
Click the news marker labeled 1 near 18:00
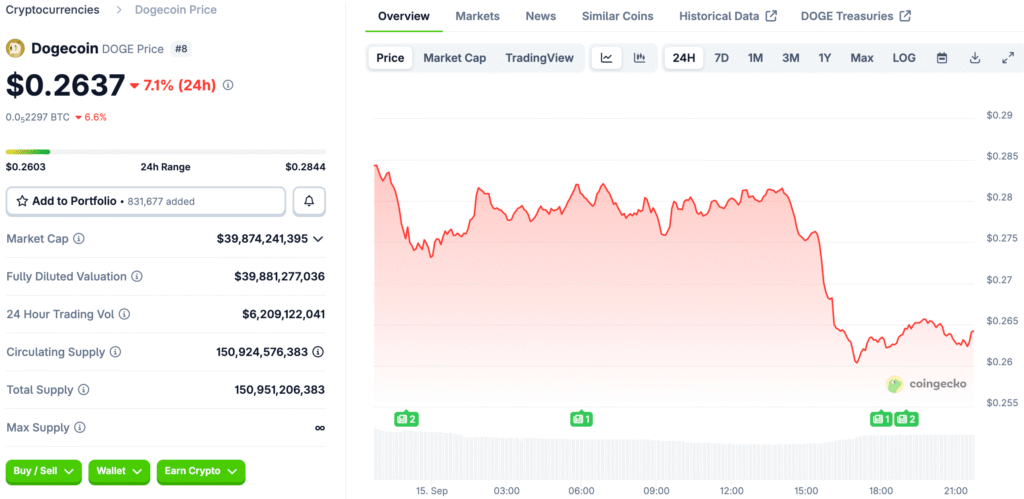click(881, 419)
